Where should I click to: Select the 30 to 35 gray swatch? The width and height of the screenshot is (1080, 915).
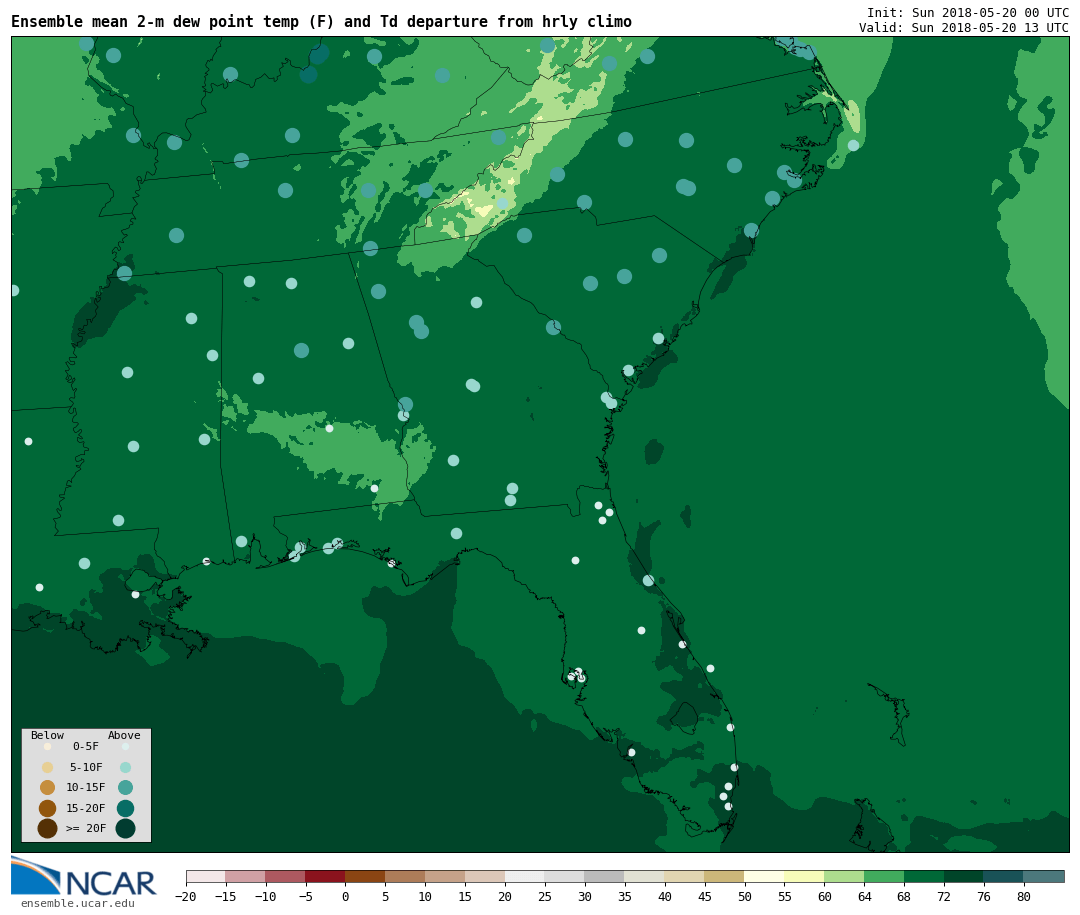605,876
